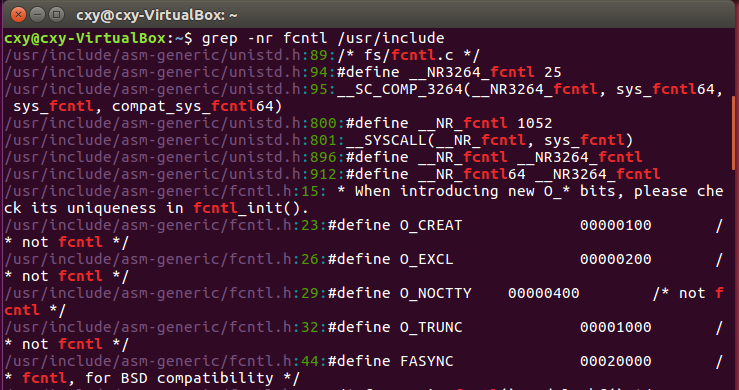Image resolution: width=739 pixels, height=390 pixels.
Task: Click the '#define O_TRUNC' text on line 32
Action: (395, 327)
